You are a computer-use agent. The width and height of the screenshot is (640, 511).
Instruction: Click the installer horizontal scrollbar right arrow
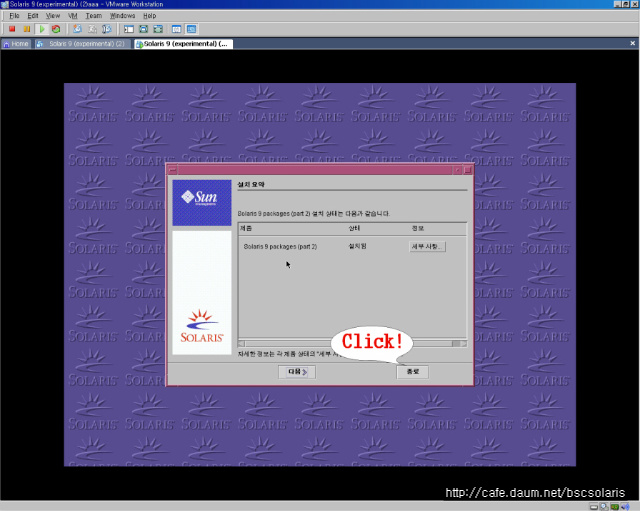pyautogui.click(x=463, y=344)
